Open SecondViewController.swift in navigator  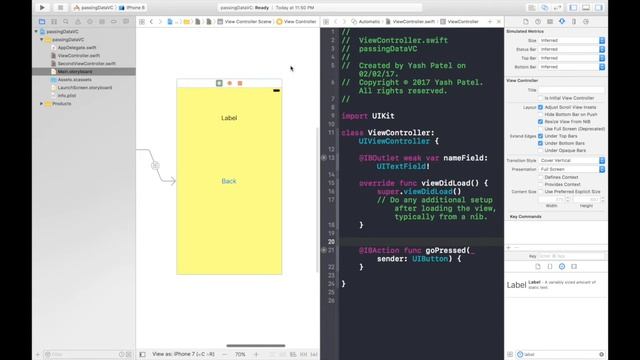pos(87,64)
